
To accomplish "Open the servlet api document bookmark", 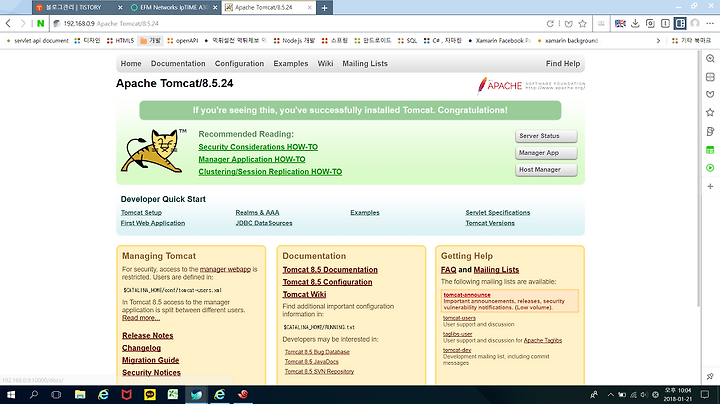I will (x=37, y=40).
